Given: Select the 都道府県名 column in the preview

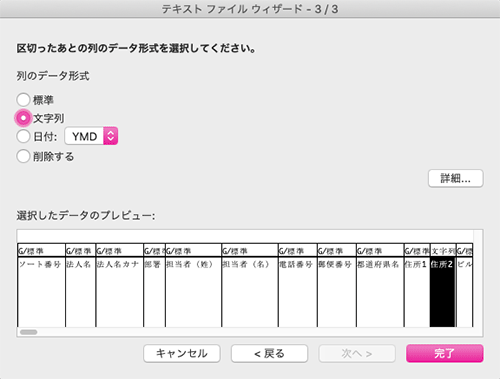Looking at the screenshot, I should point(380,292).
